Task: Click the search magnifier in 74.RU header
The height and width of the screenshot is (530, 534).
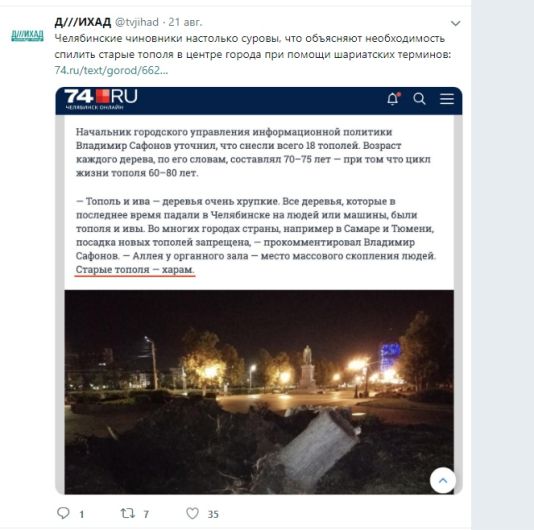Action: pyautogui.click(x=419, y=99)
